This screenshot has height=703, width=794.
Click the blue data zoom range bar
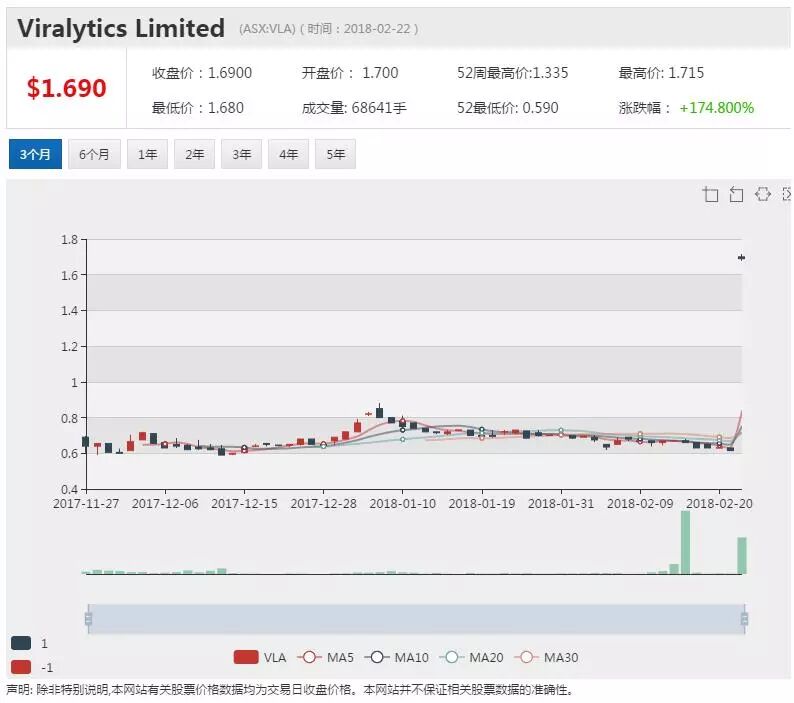tap(416, 619)
